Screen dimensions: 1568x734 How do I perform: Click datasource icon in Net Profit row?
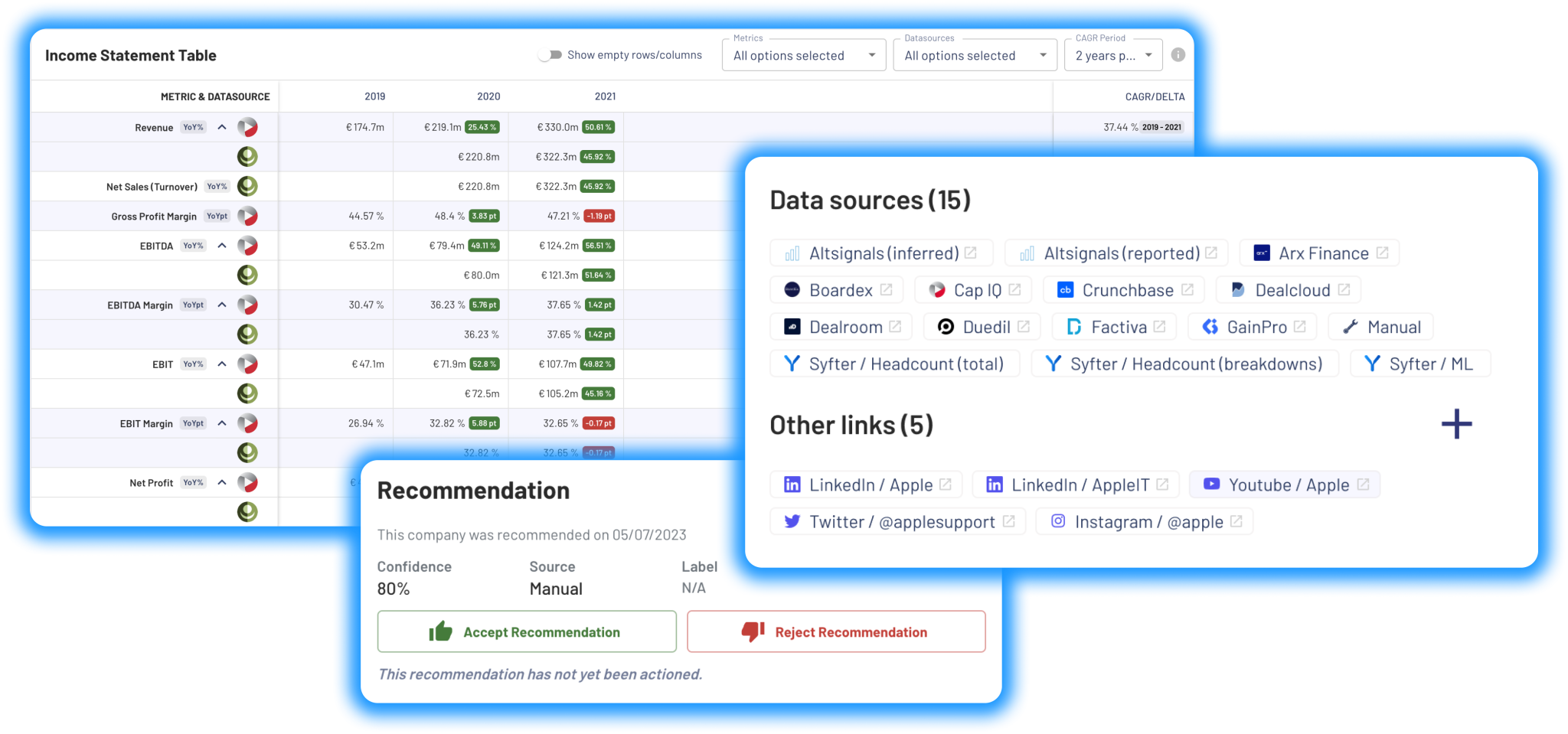tap(247, 482)
